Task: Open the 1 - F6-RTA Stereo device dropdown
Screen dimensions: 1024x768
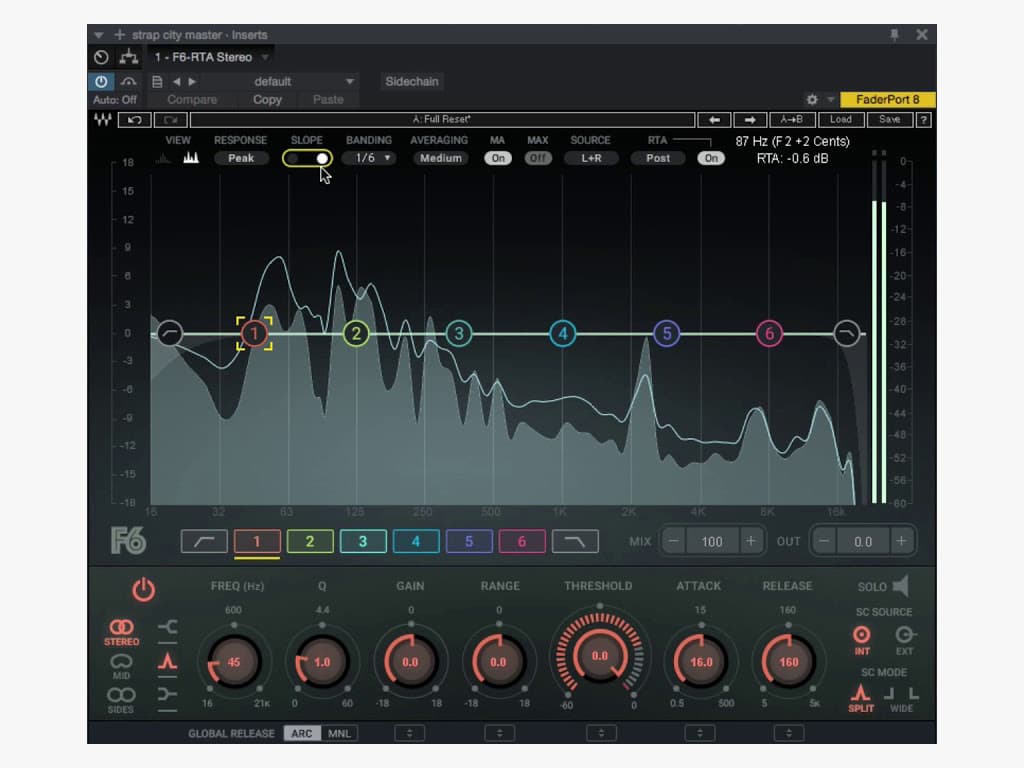Action: [212, 57]
